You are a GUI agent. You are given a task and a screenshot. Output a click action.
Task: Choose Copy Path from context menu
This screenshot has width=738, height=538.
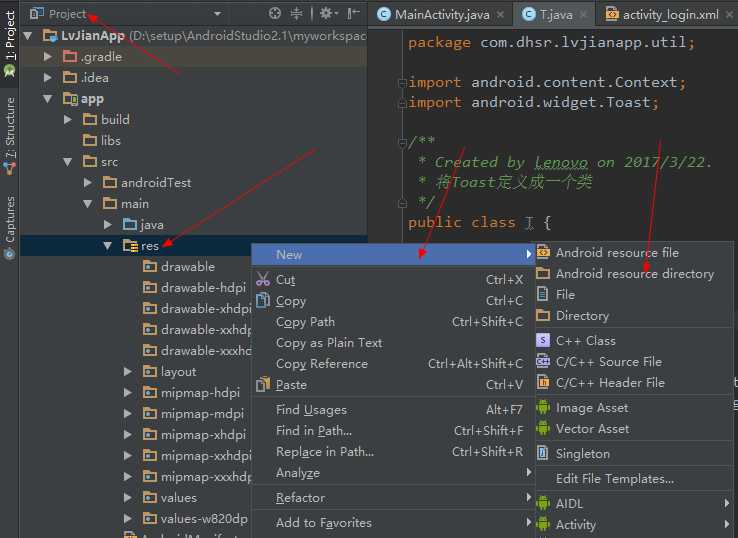[393, 322]
